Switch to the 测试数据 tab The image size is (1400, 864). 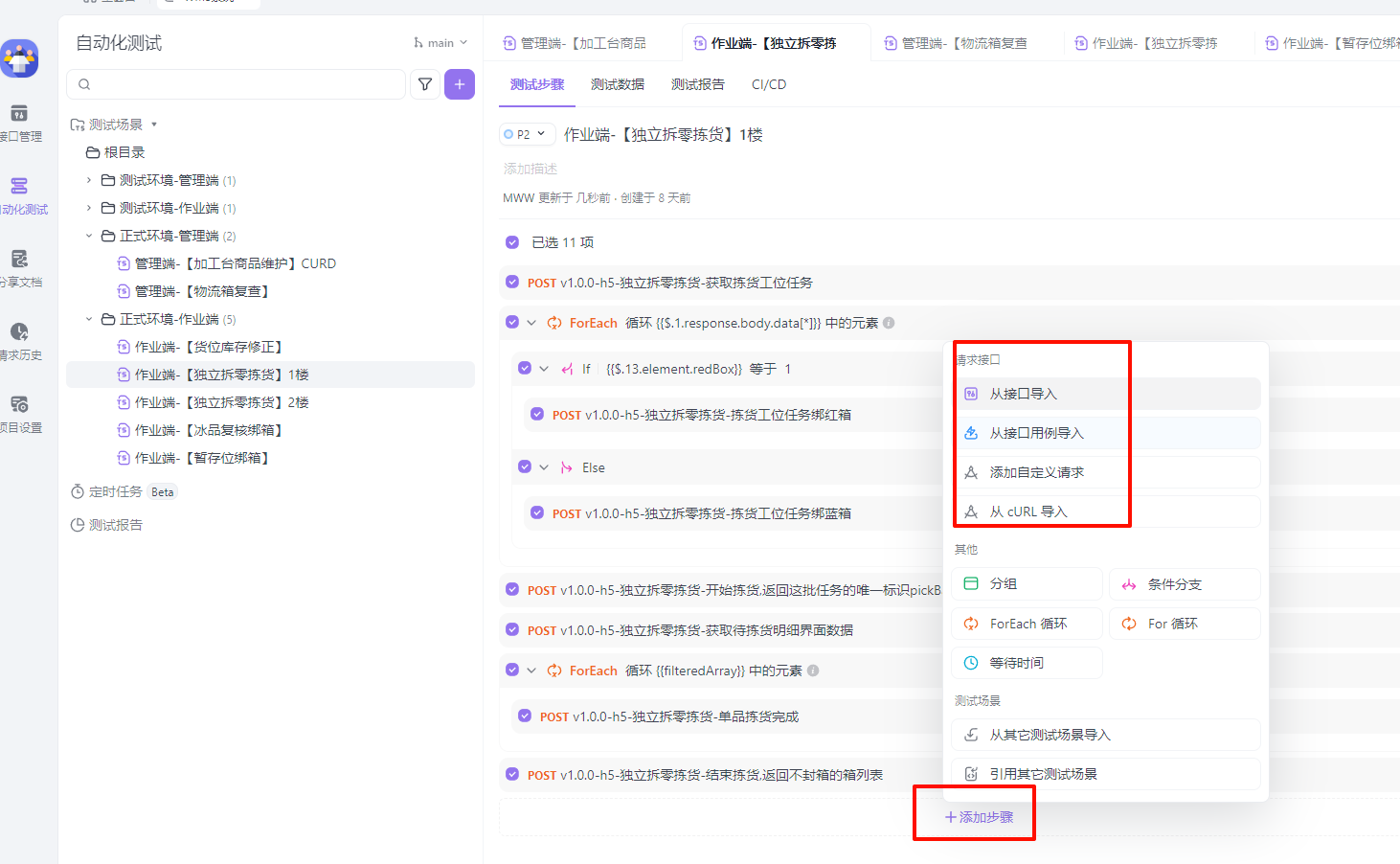pyautogui.click(x=618, y=84)
